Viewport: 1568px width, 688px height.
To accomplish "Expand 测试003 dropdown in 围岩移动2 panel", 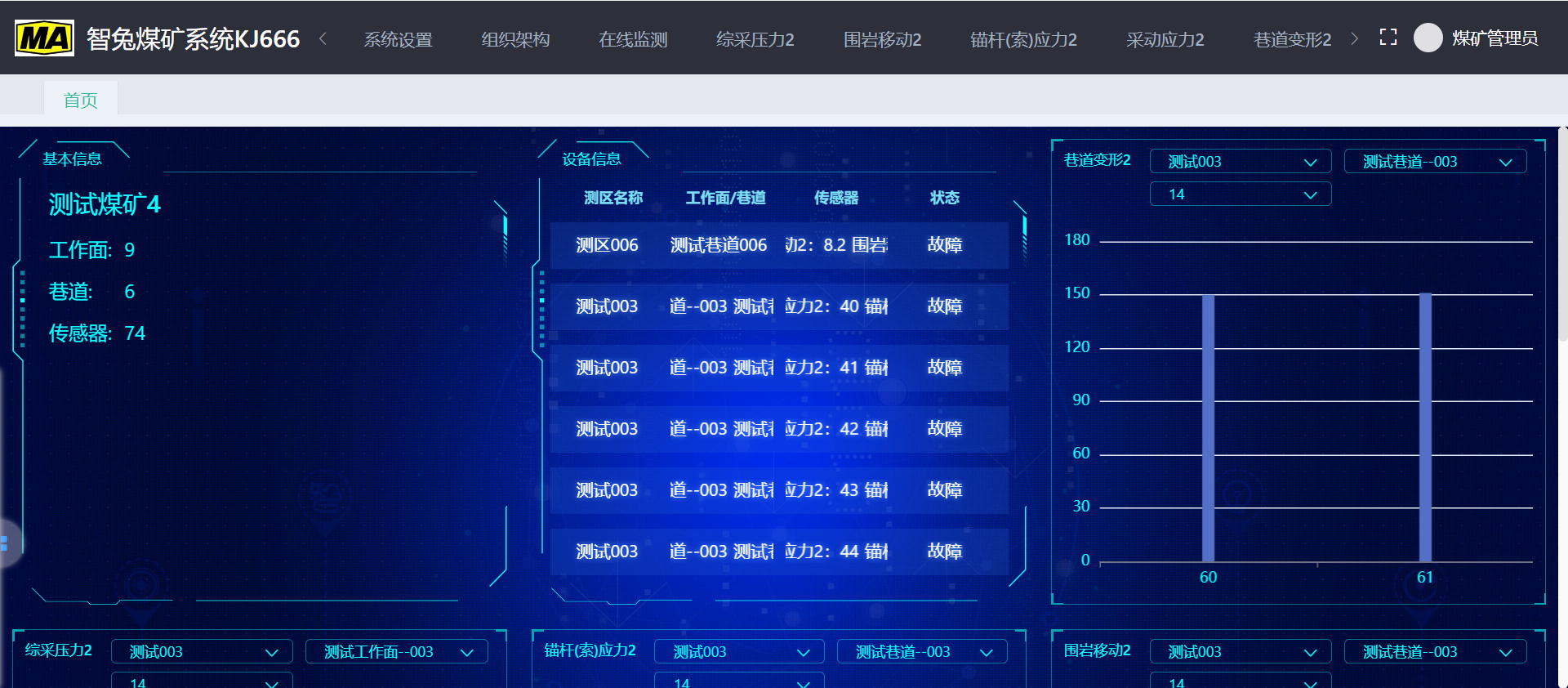I will coord(1241,652).
